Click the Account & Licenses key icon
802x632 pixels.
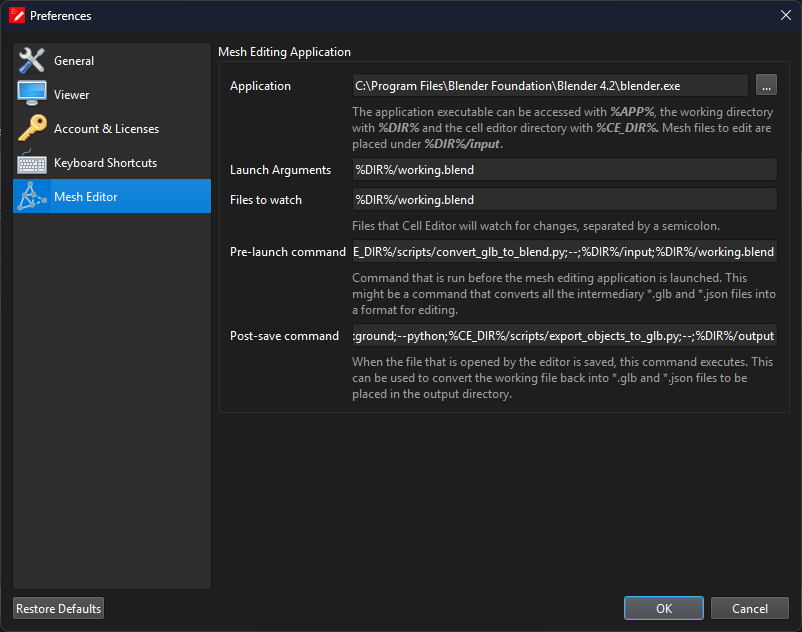point(32,128)
